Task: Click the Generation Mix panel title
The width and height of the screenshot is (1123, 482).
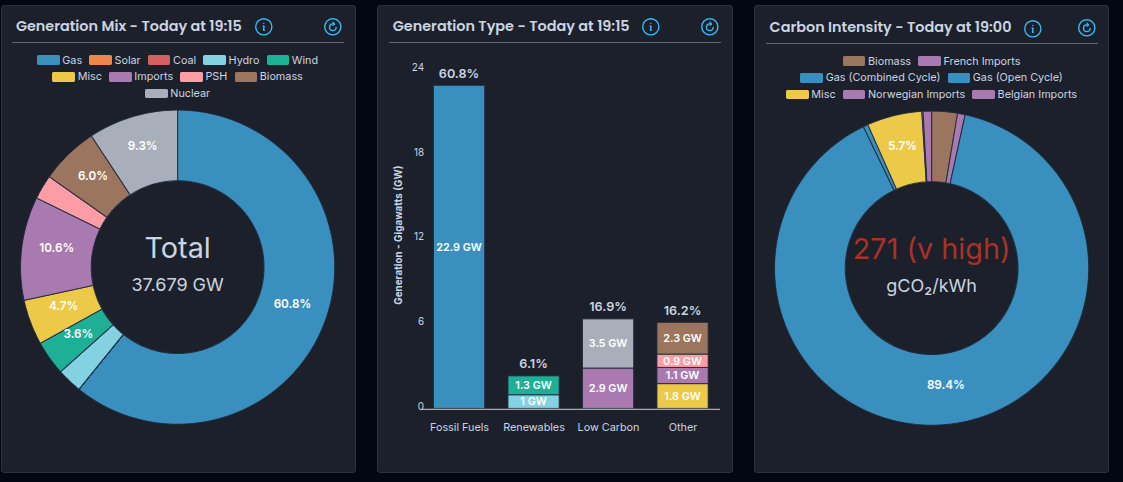Action: 129,26
